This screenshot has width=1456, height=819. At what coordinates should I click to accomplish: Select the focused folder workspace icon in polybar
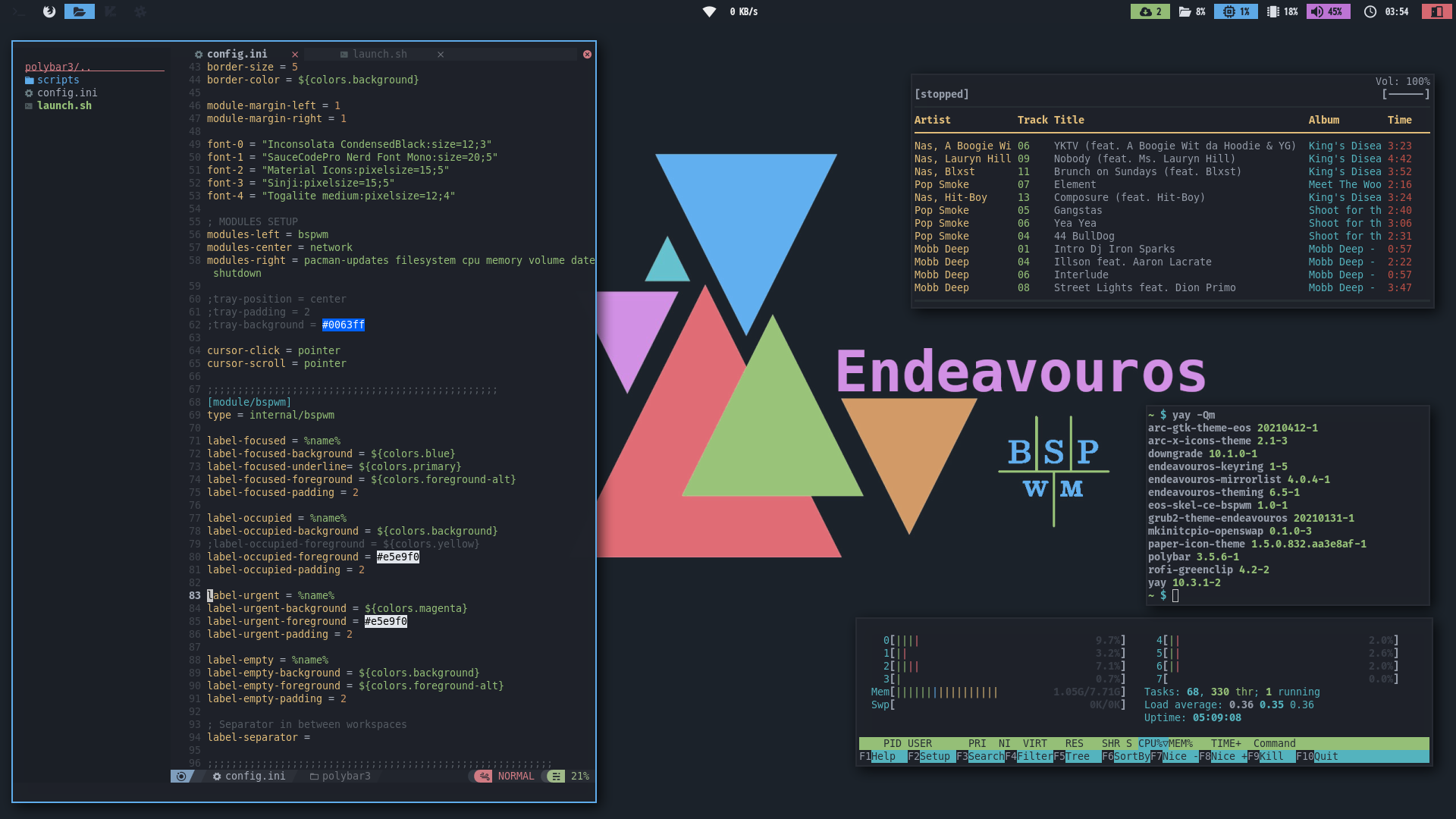click(x=80, y=11)
